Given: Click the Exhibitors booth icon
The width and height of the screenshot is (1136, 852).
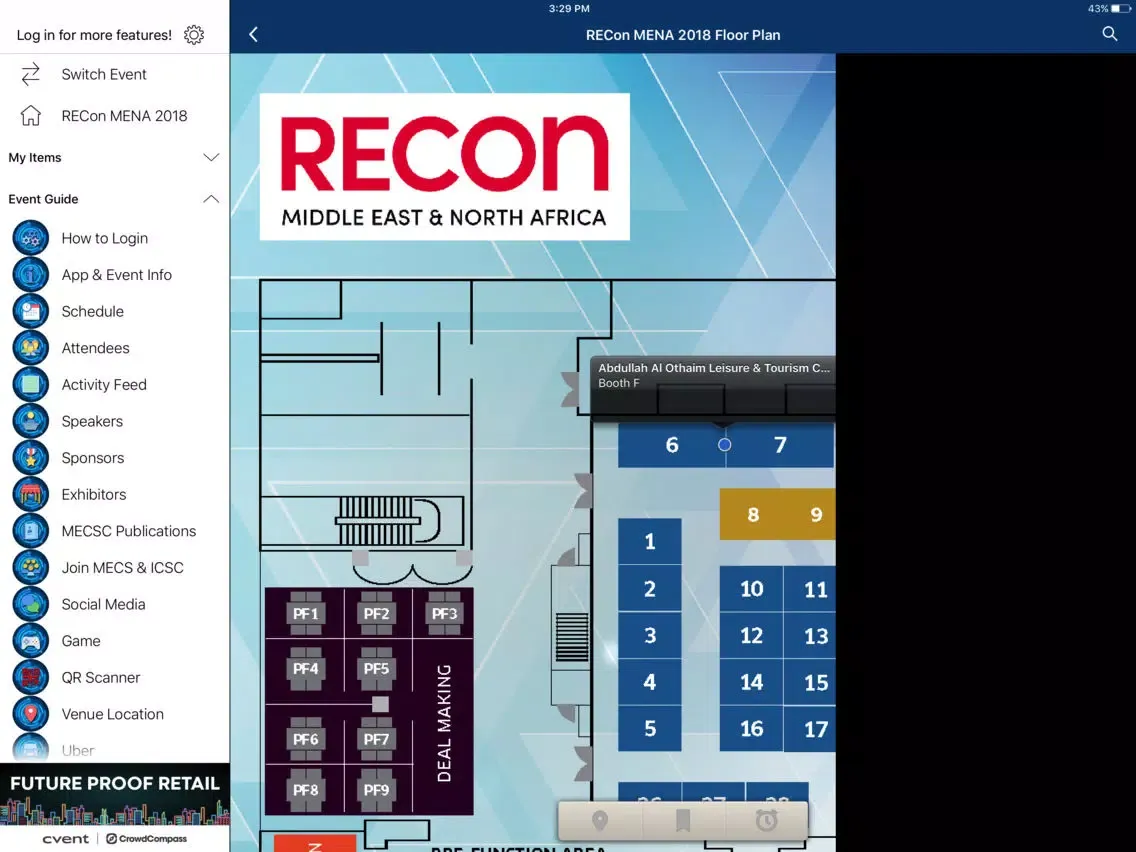Looking at the screenshot, I should pos(30,494).
